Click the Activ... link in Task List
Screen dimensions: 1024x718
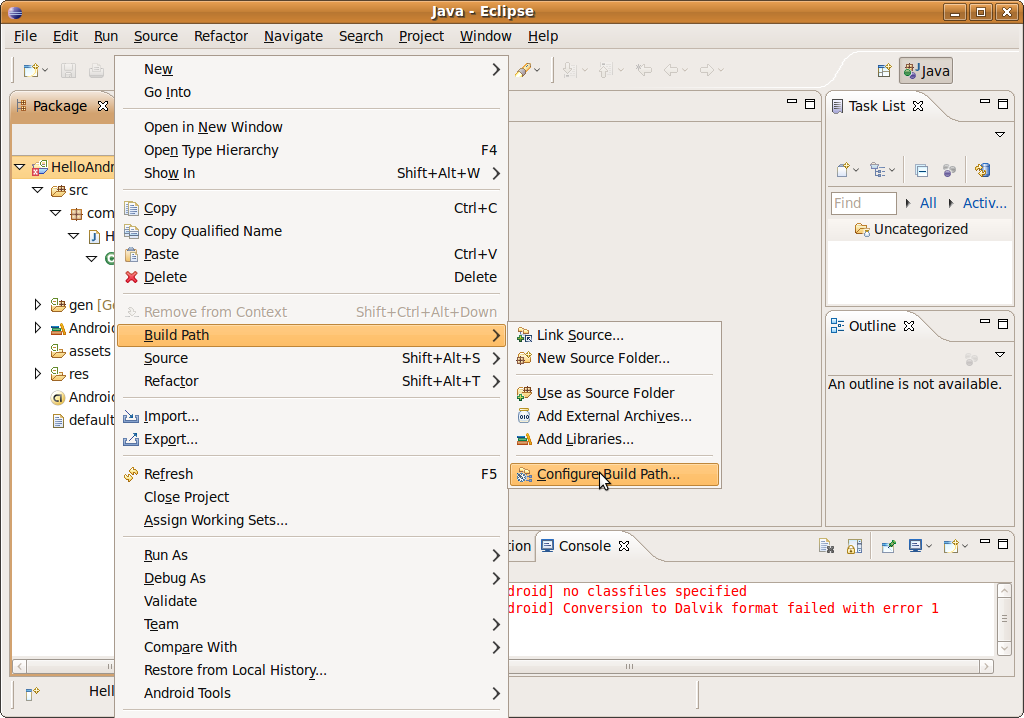click(x=984, y=203)
